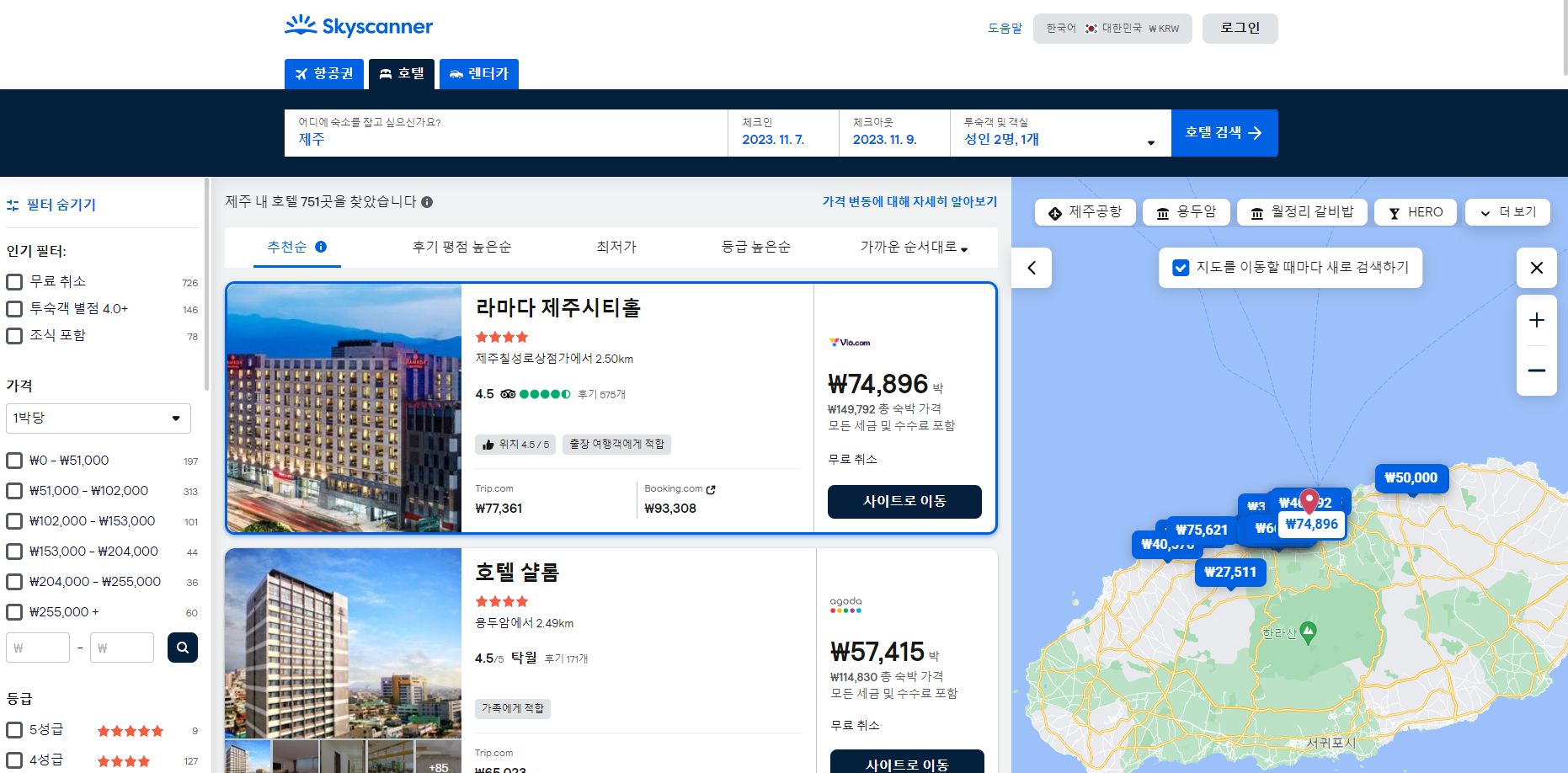Check the 무료 취소 filter

pyautogui.click(x=14, y=282)
